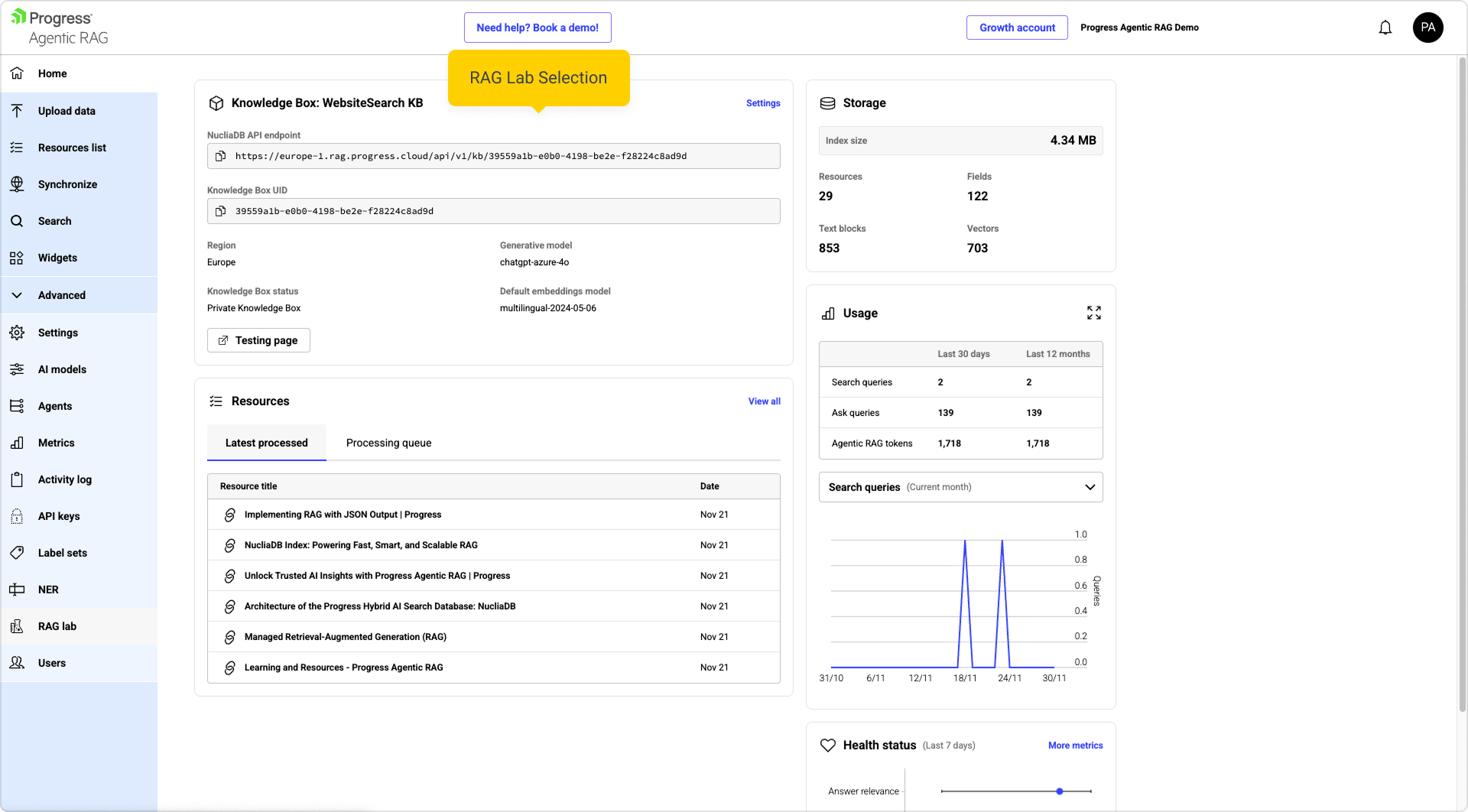Open the Label sets sidebar entry

(x=63, y=553)
